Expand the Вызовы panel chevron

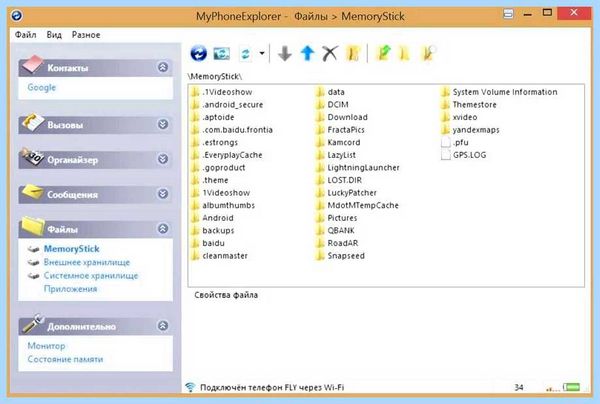[x=163, y=124]
